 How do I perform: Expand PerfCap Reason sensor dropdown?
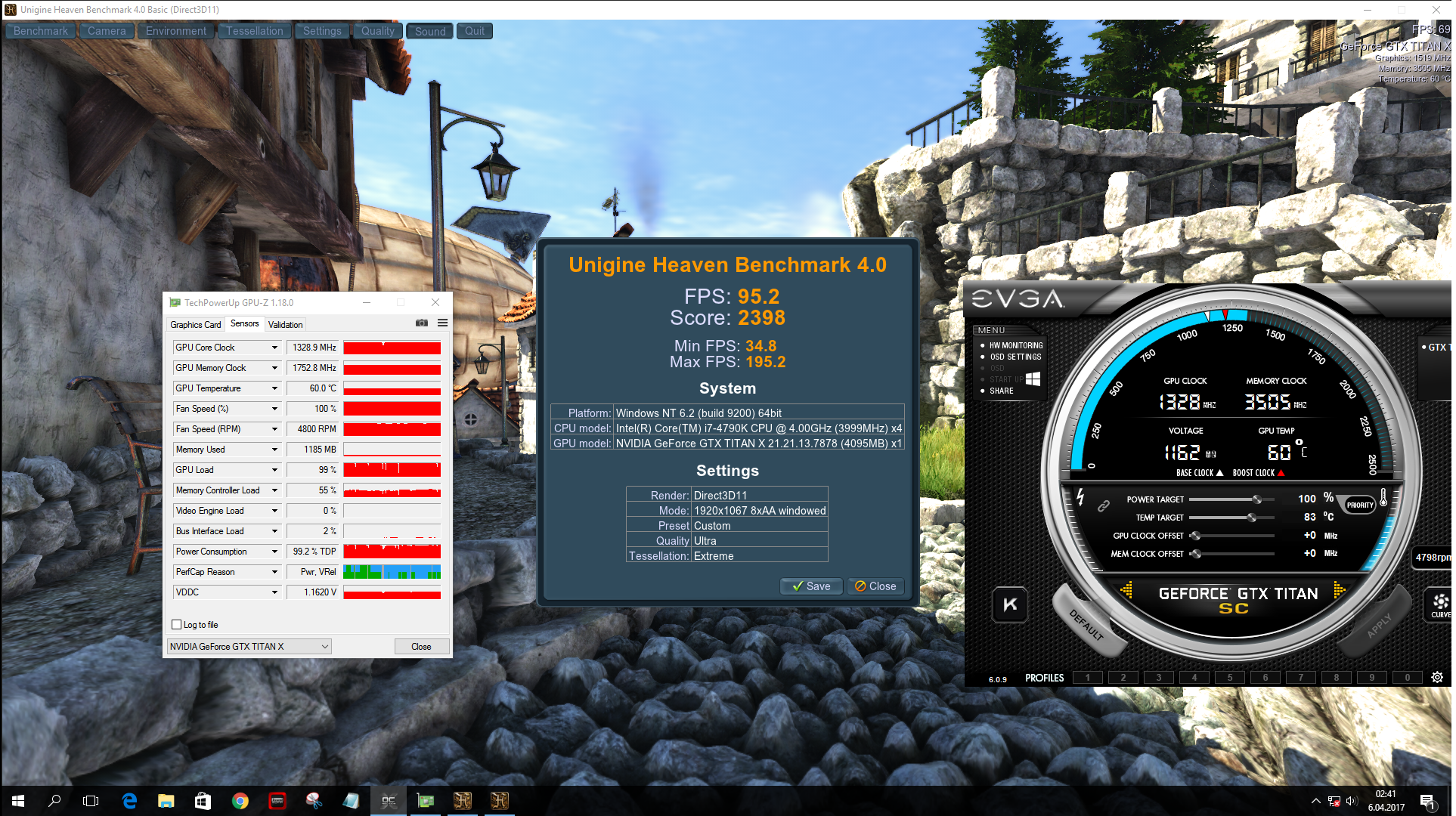tap(275, 572)
